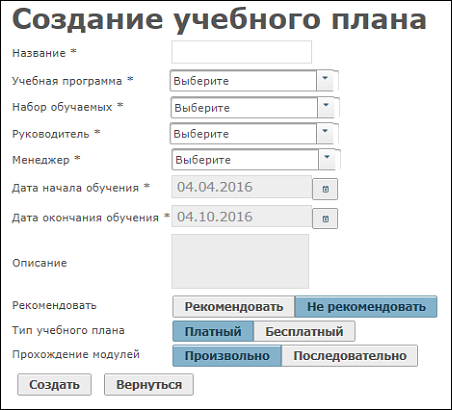Select the Рекомендовать toggle option
Image resolution: width=452 pixels, height=410 pixels.
point(234,306)
